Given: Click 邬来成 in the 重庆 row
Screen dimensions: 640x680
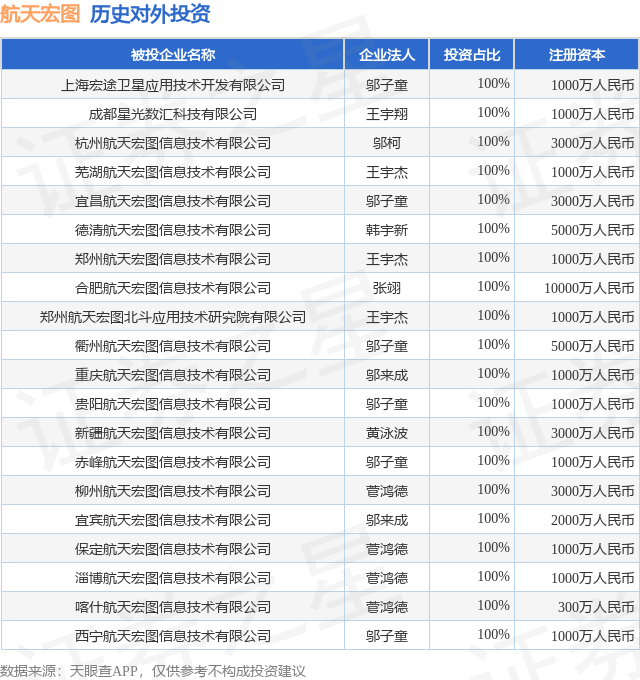Looking at the screenshot, I should [x=387, y=375].
